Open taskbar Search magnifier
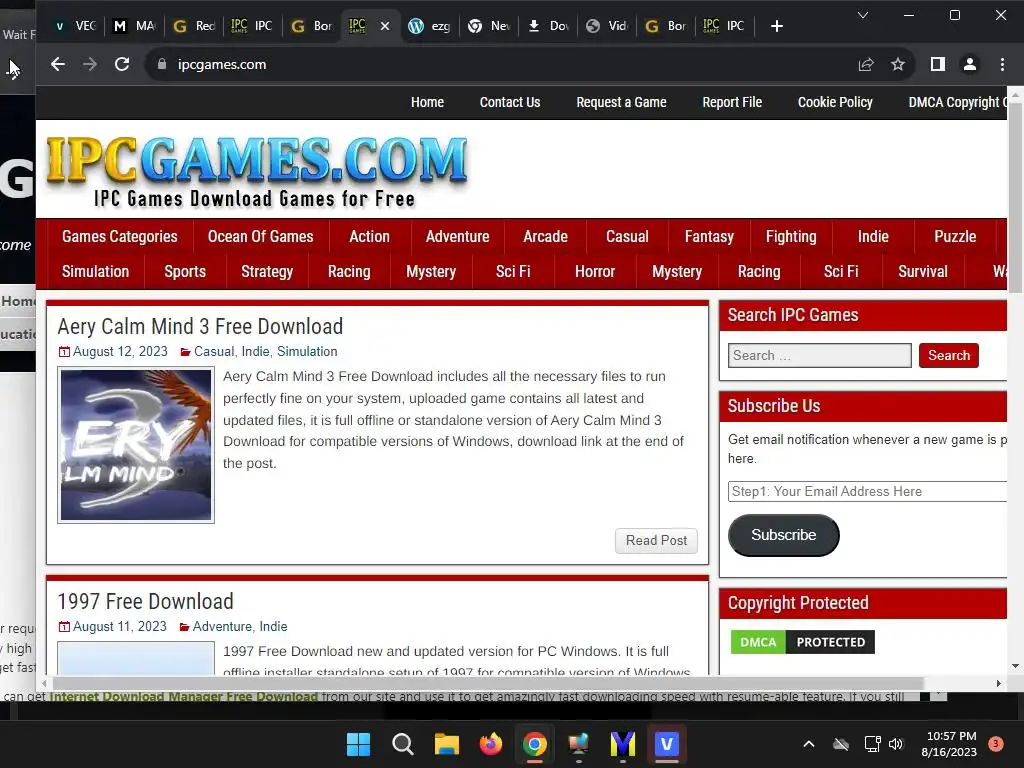 402,744
